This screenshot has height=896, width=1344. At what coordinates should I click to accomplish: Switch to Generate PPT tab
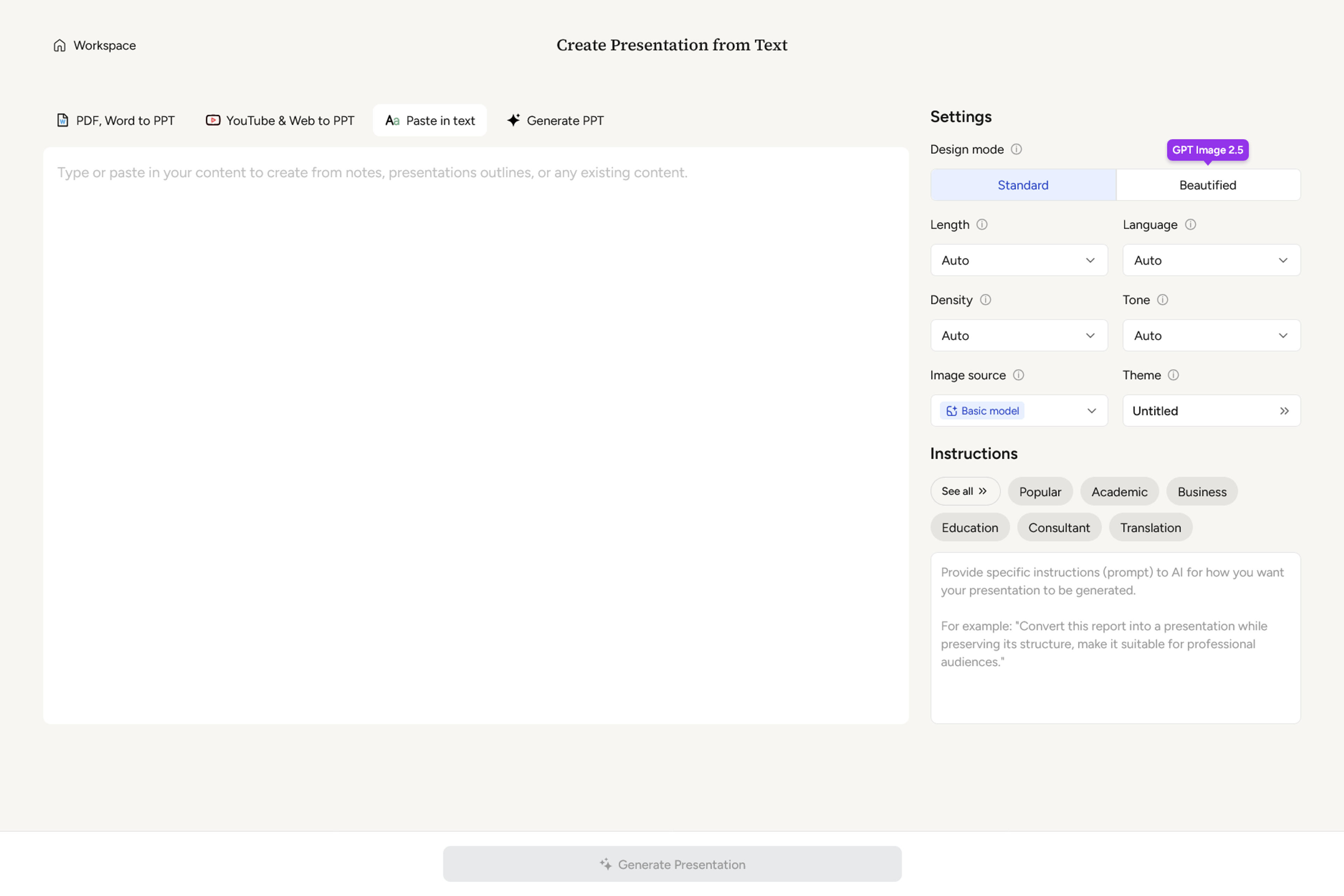click(555, 120)
